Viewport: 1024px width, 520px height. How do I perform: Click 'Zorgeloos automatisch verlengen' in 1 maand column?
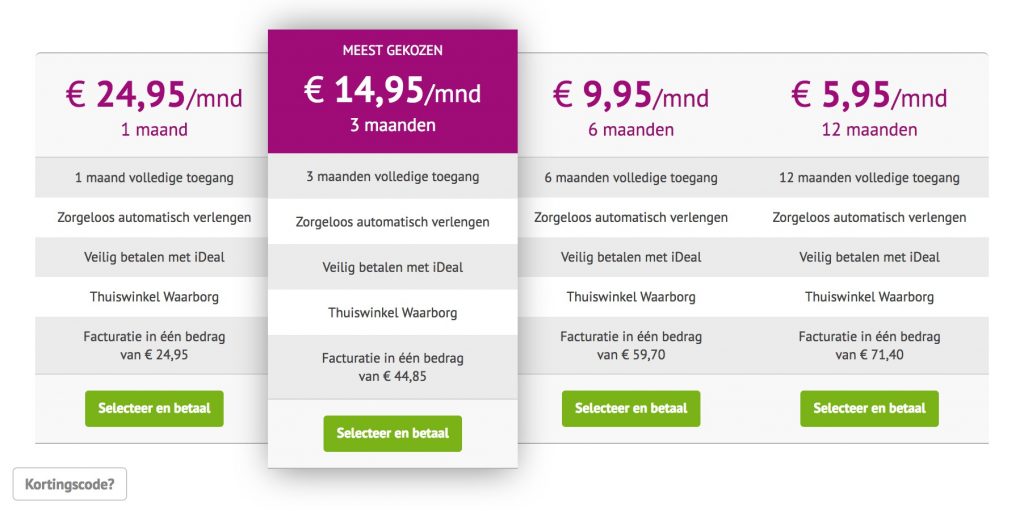pos(154,218)
